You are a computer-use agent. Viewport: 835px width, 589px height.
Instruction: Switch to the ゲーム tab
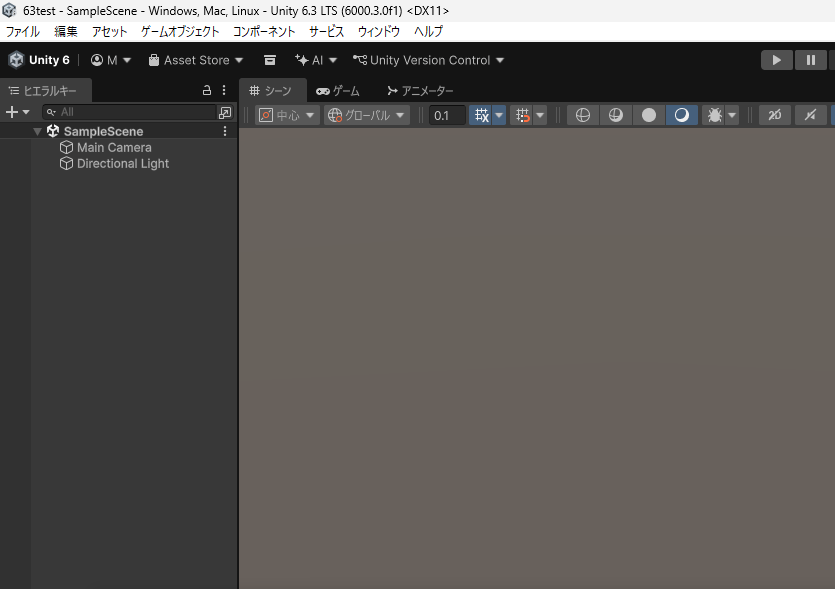[338, 90]
